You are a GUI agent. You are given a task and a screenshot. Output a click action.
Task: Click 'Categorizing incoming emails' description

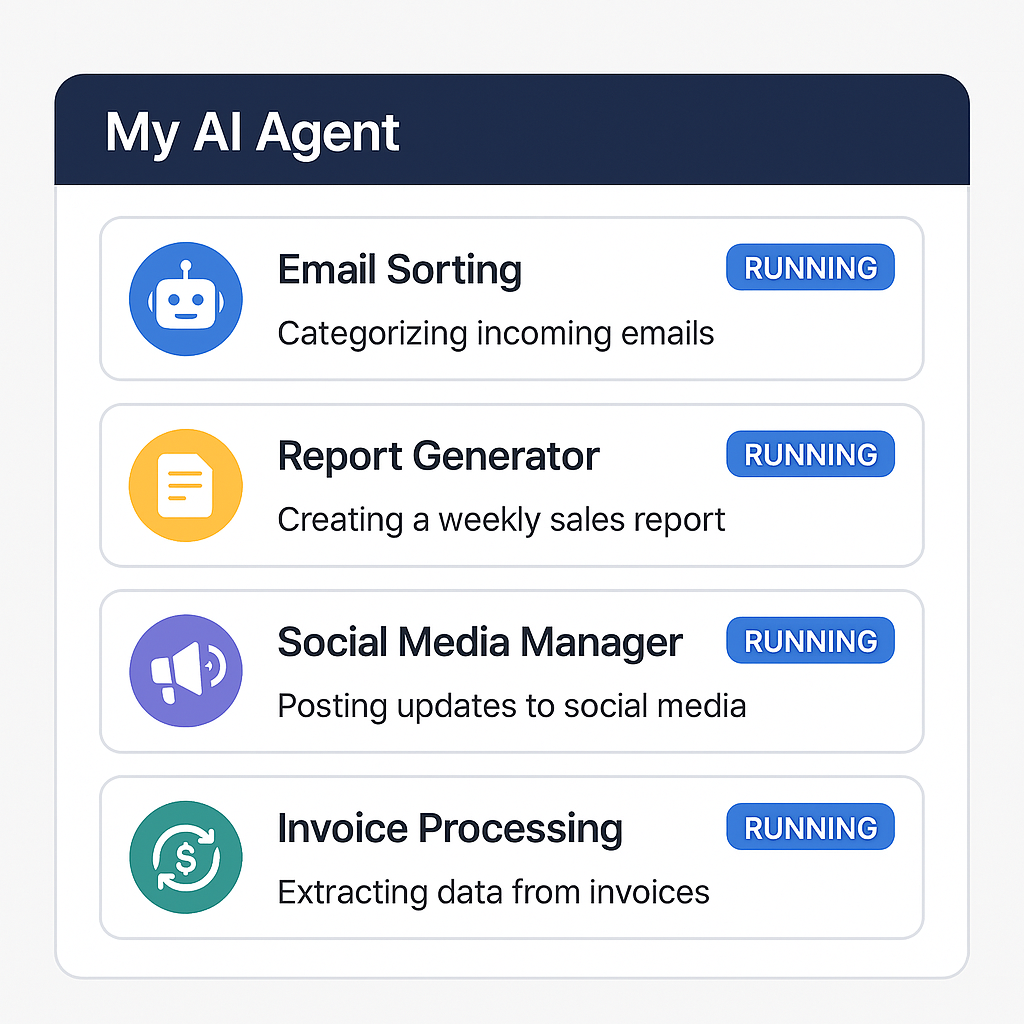coord(496,334)
